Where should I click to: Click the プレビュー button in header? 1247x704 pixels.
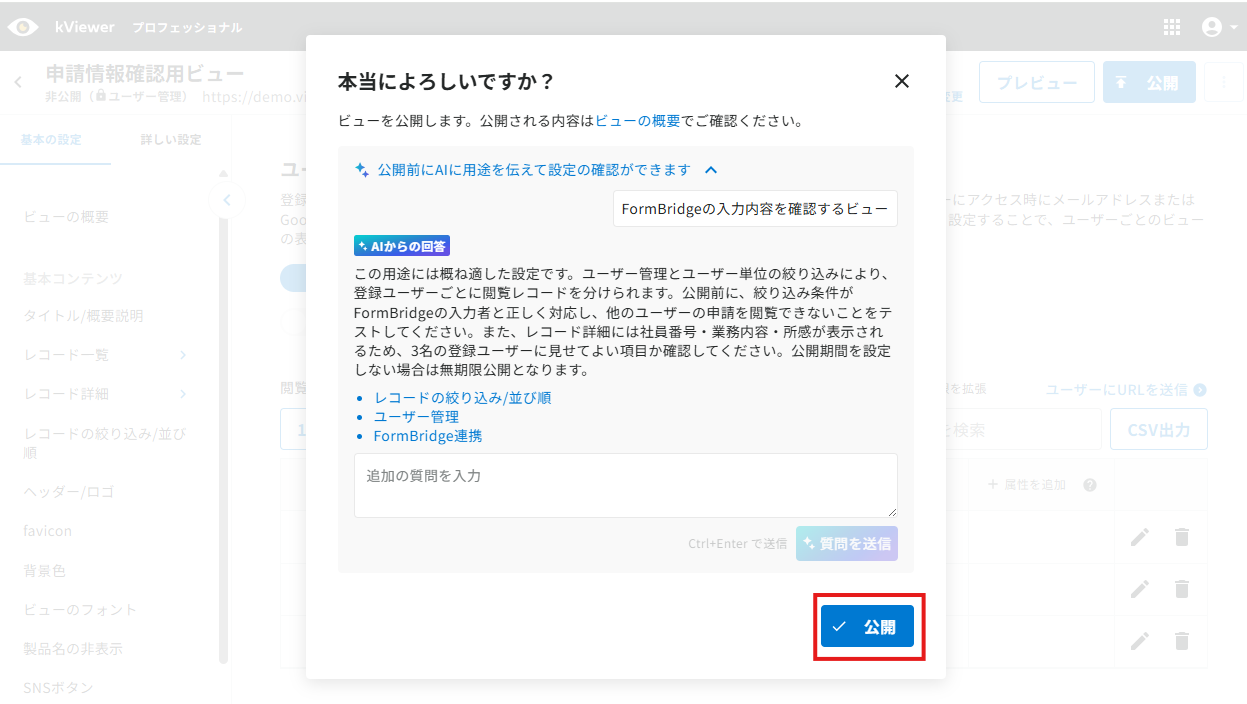[1037, 83]
